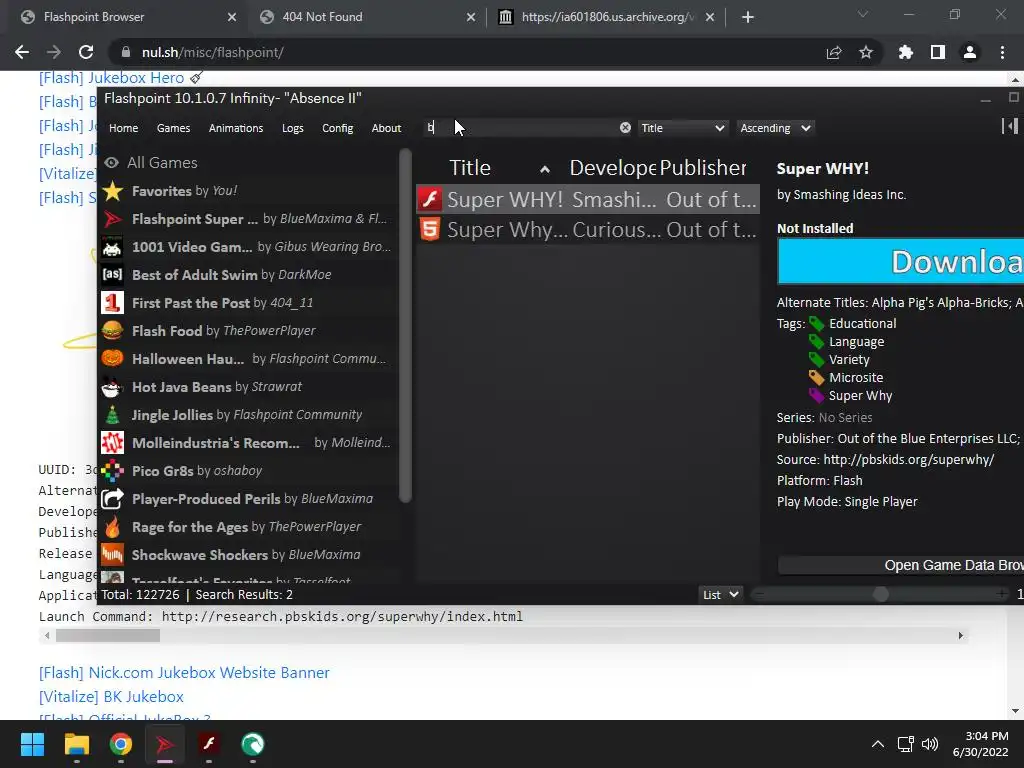
Task: Open Flash Player taskbar icon
Action: [x=209, y=744]
